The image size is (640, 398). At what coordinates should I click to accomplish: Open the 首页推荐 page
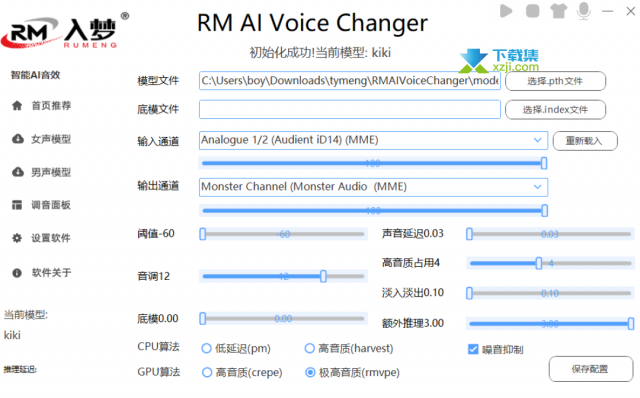click(51, 106)
